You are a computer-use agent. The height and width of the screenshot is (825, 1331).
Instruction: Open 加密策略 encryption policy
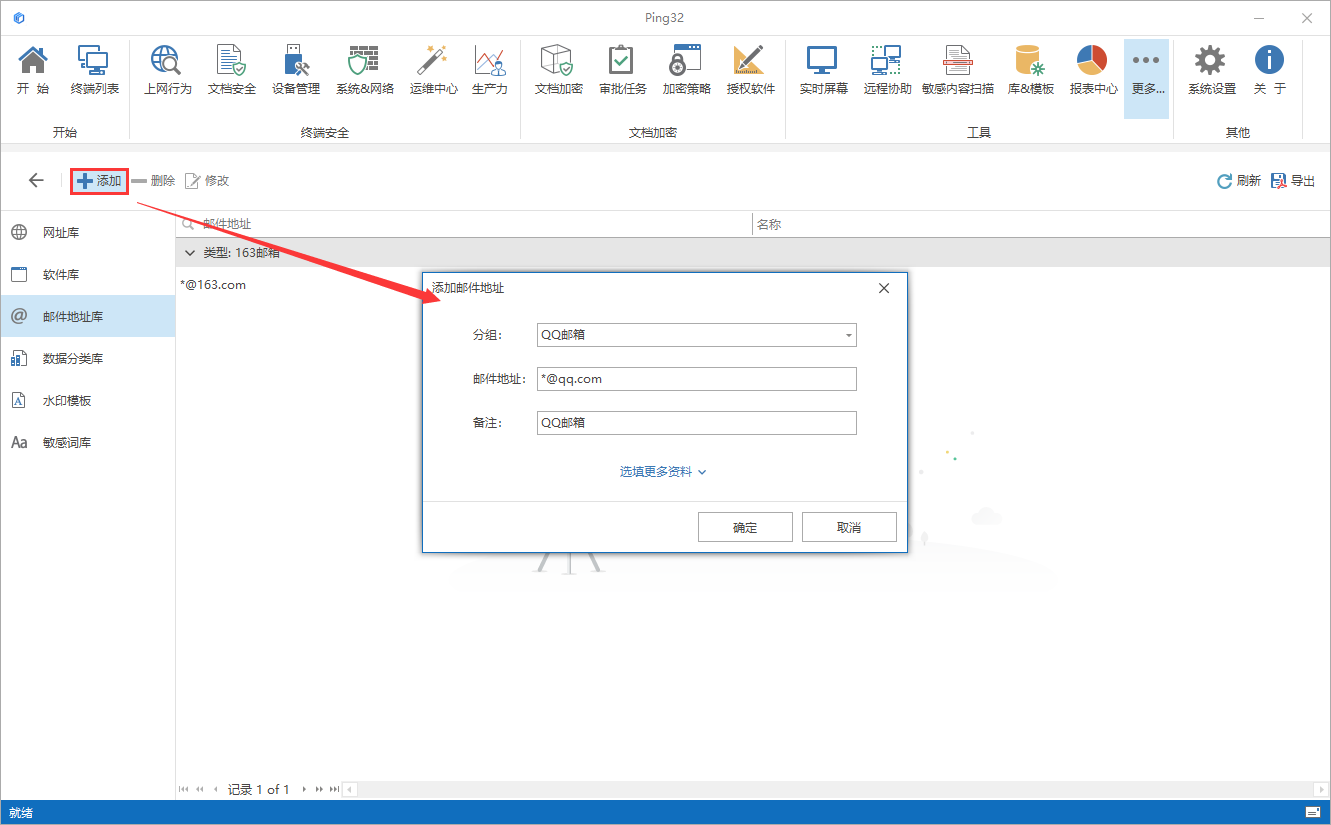pyautogui.click(x=686, y=70)
